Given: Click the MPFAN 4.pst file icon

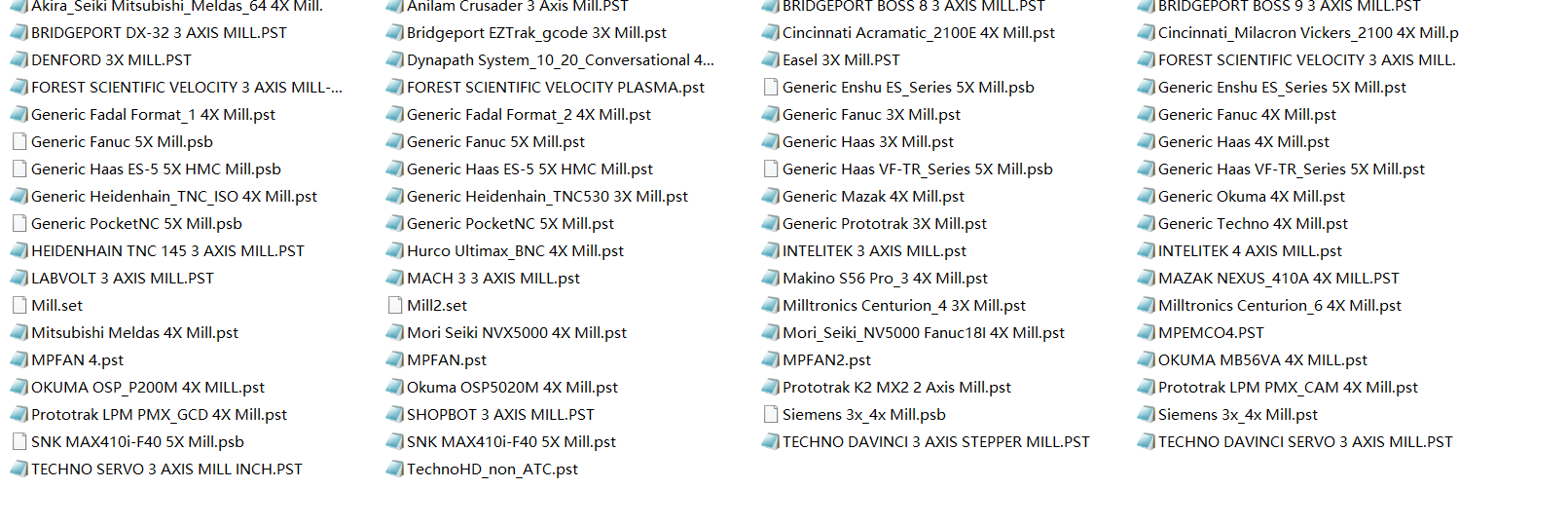Looking at the screenshot, I should tap(18, 359).
